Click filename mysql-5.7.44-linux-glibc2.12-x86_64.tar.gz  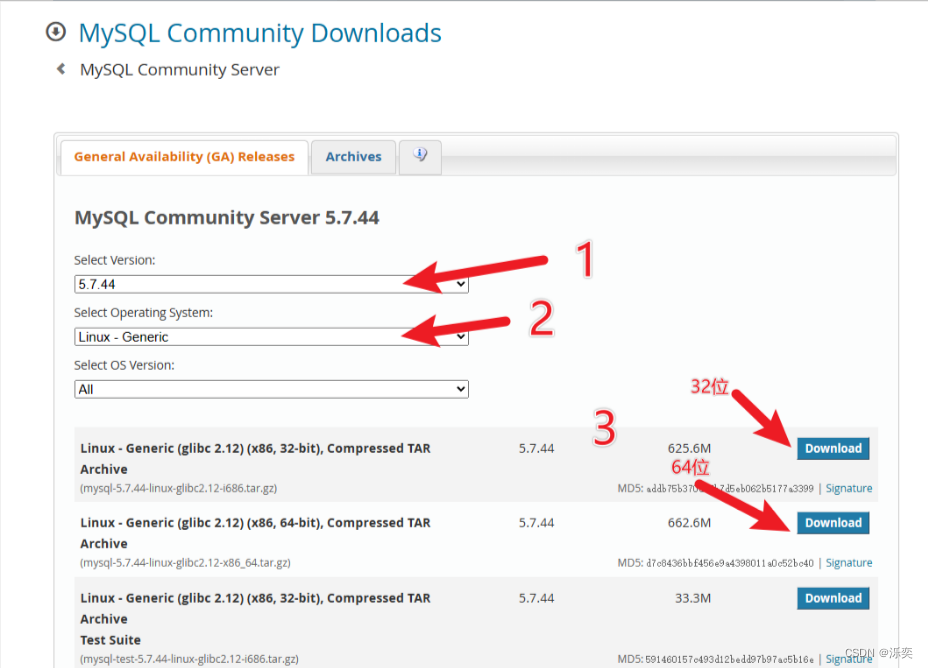pos(185,563)
